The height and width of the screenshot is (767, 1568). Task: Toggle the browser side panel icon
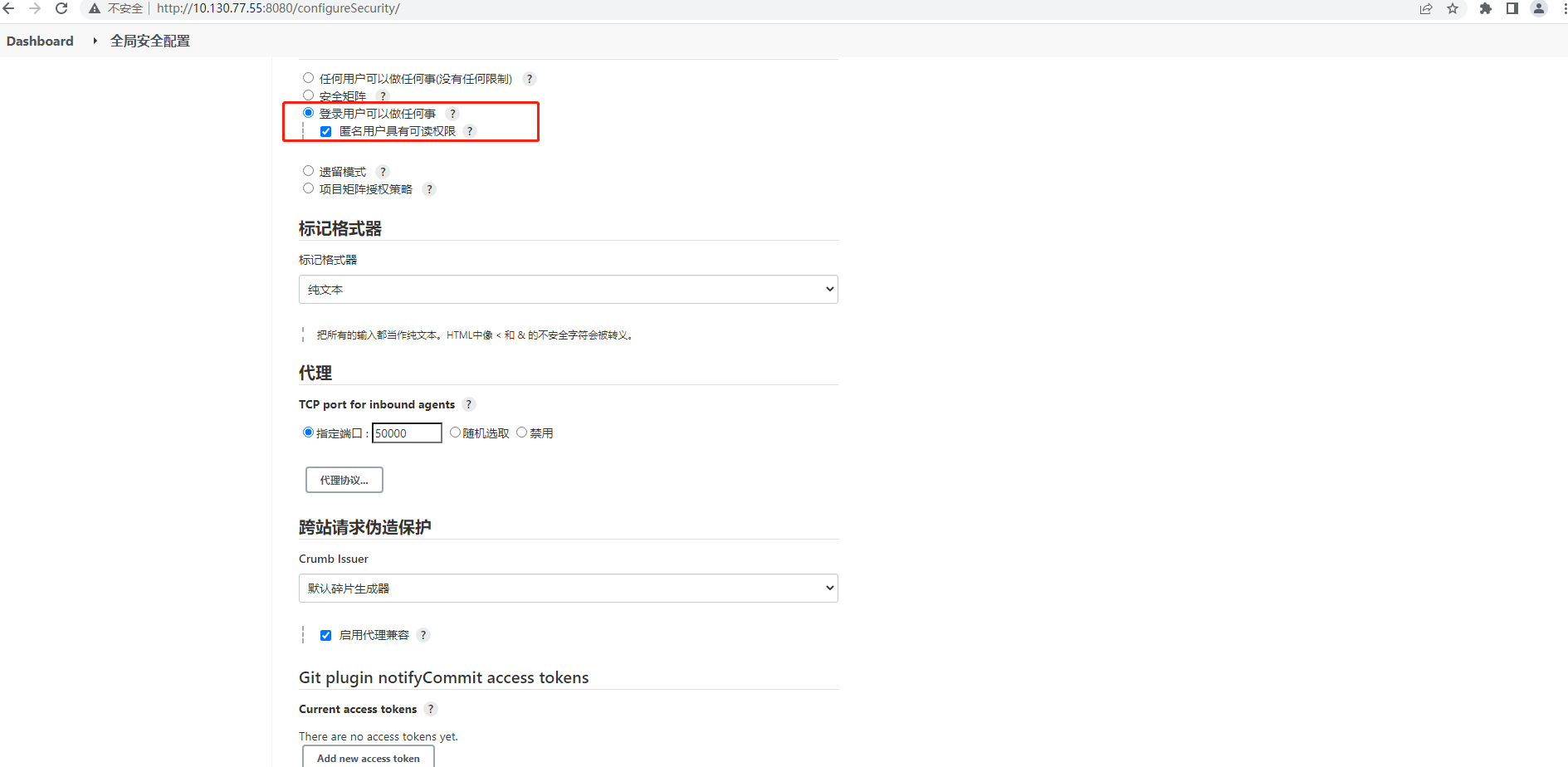(x=1512, y=8)
